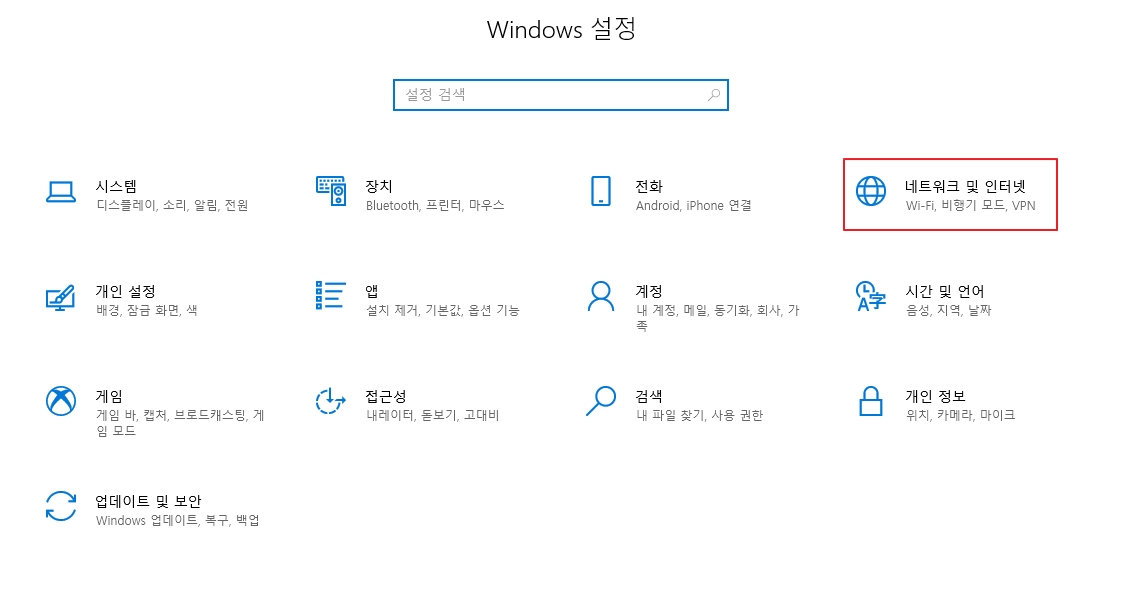Click text '내 파일 찾기, 사용 권한'

700,416
